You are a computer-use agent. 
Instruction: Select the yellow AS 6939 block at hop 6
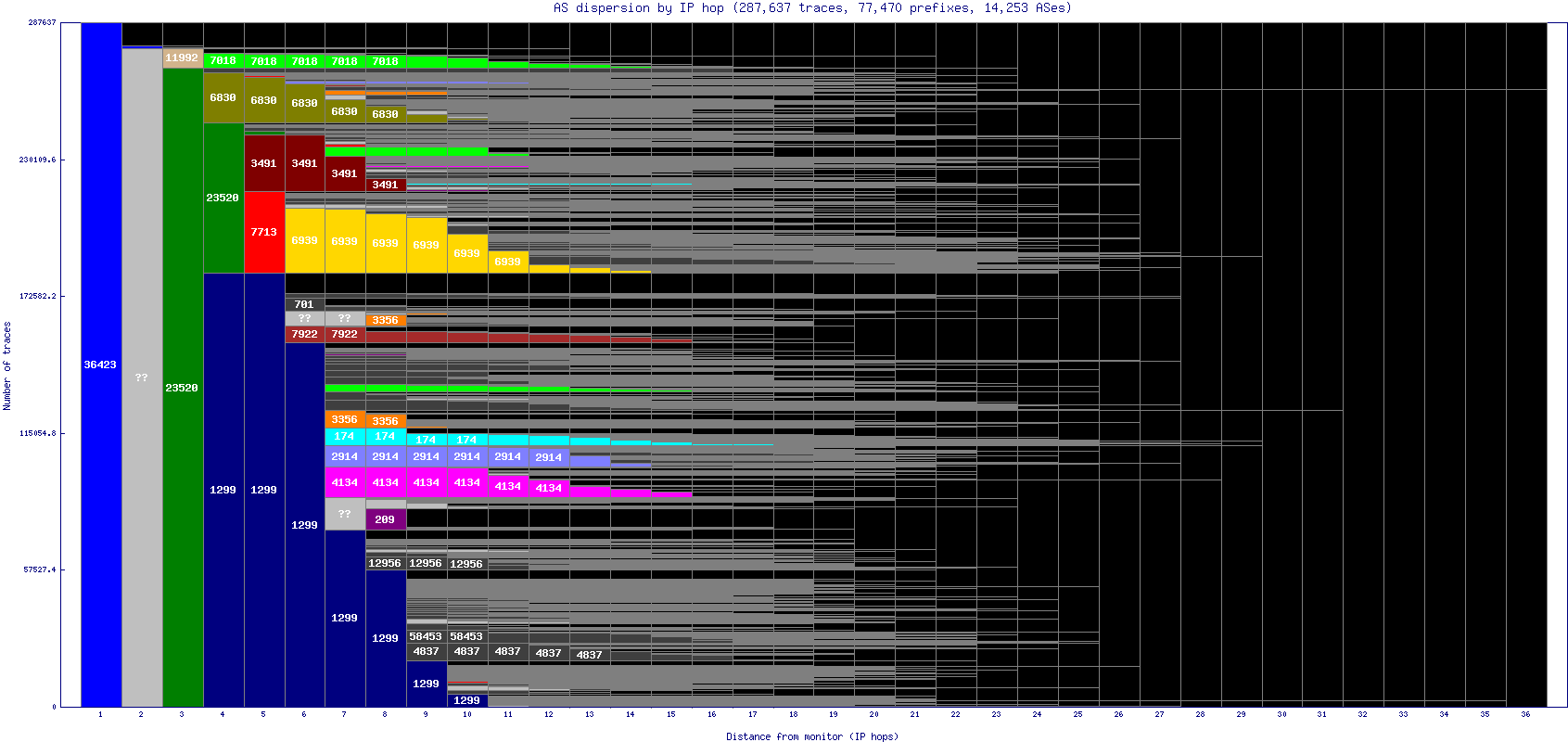(x=305, y=240)
